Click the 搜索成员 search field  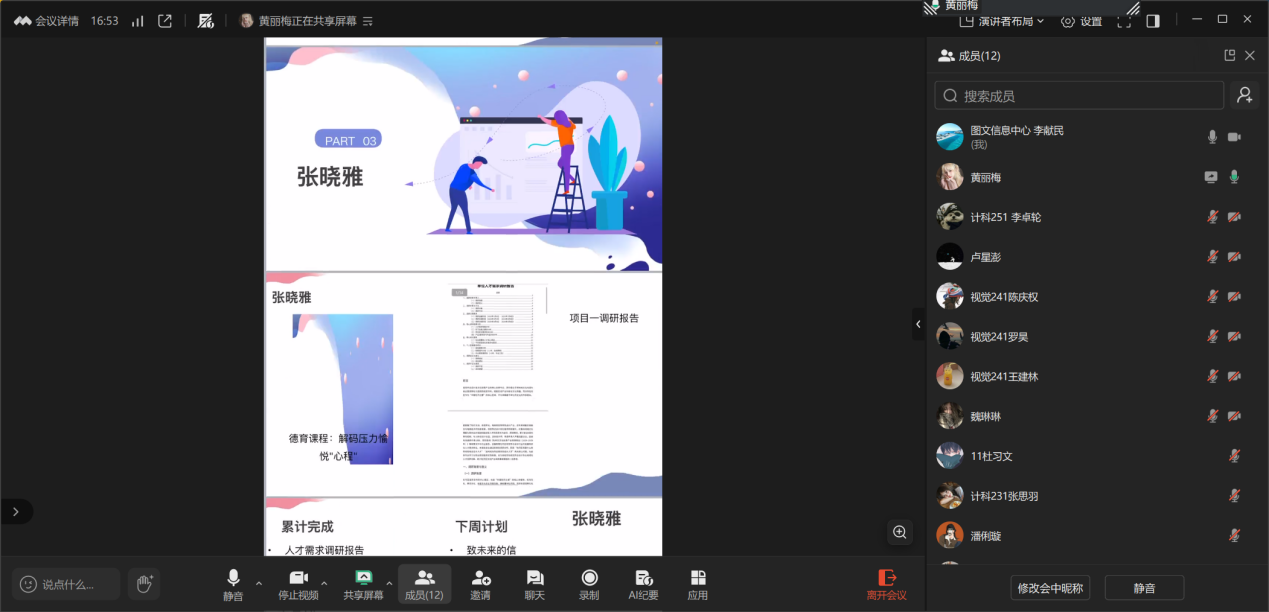click(x=1080, y=96)
